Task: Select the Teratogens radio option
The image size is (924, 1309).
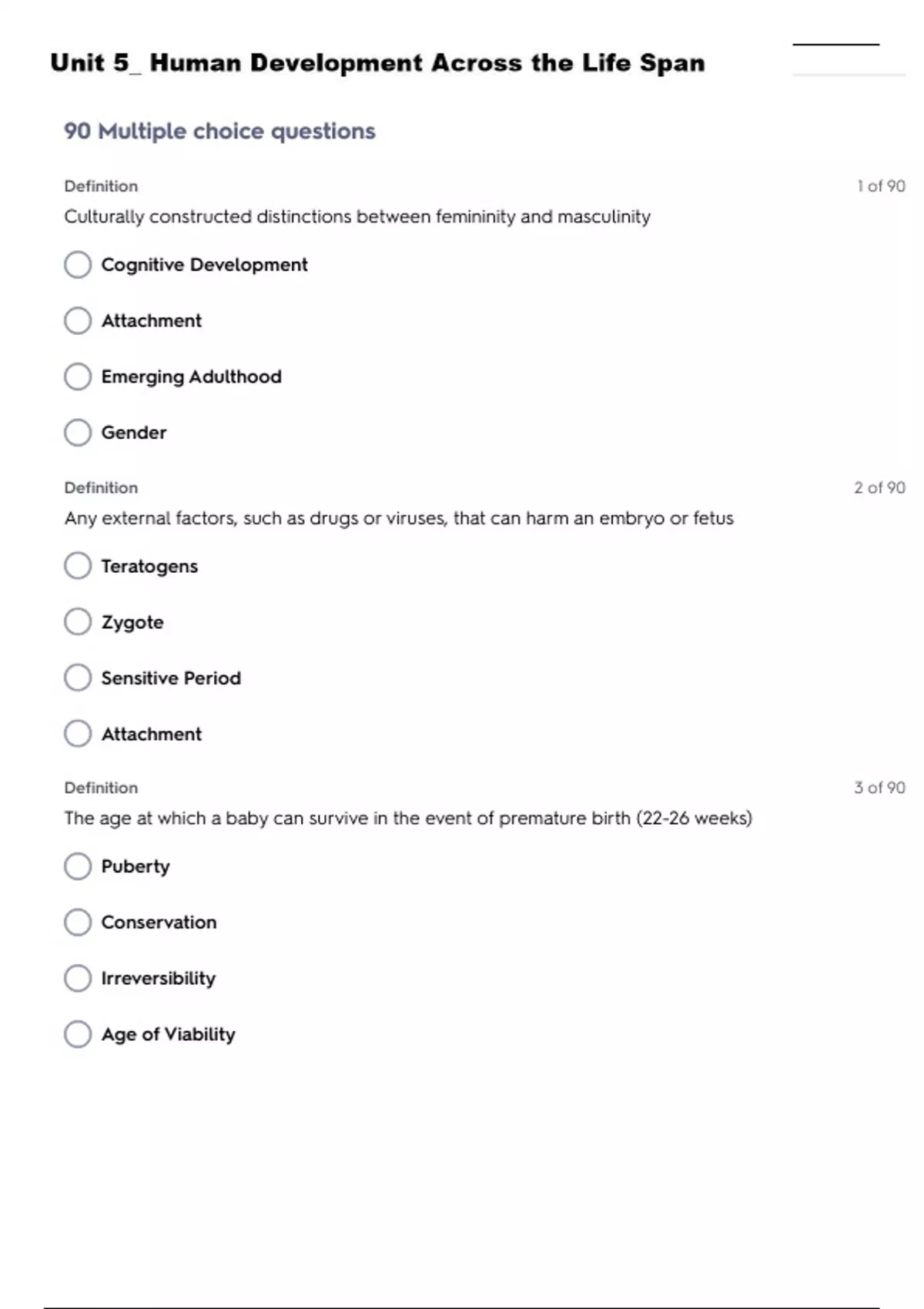Action: [x=78, y=566]
